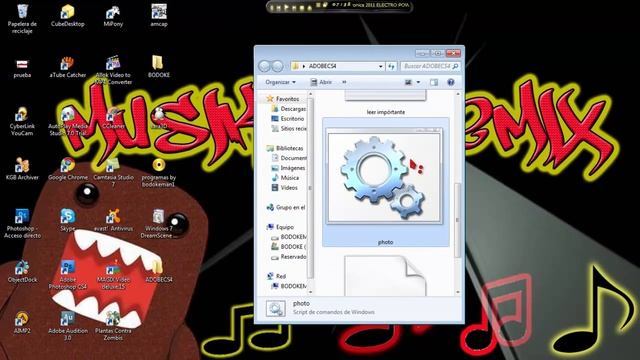Launch the AIMP2 desktop shortcut
The width and height of the screenshot is (640, 360).
[x=22, y=322]
